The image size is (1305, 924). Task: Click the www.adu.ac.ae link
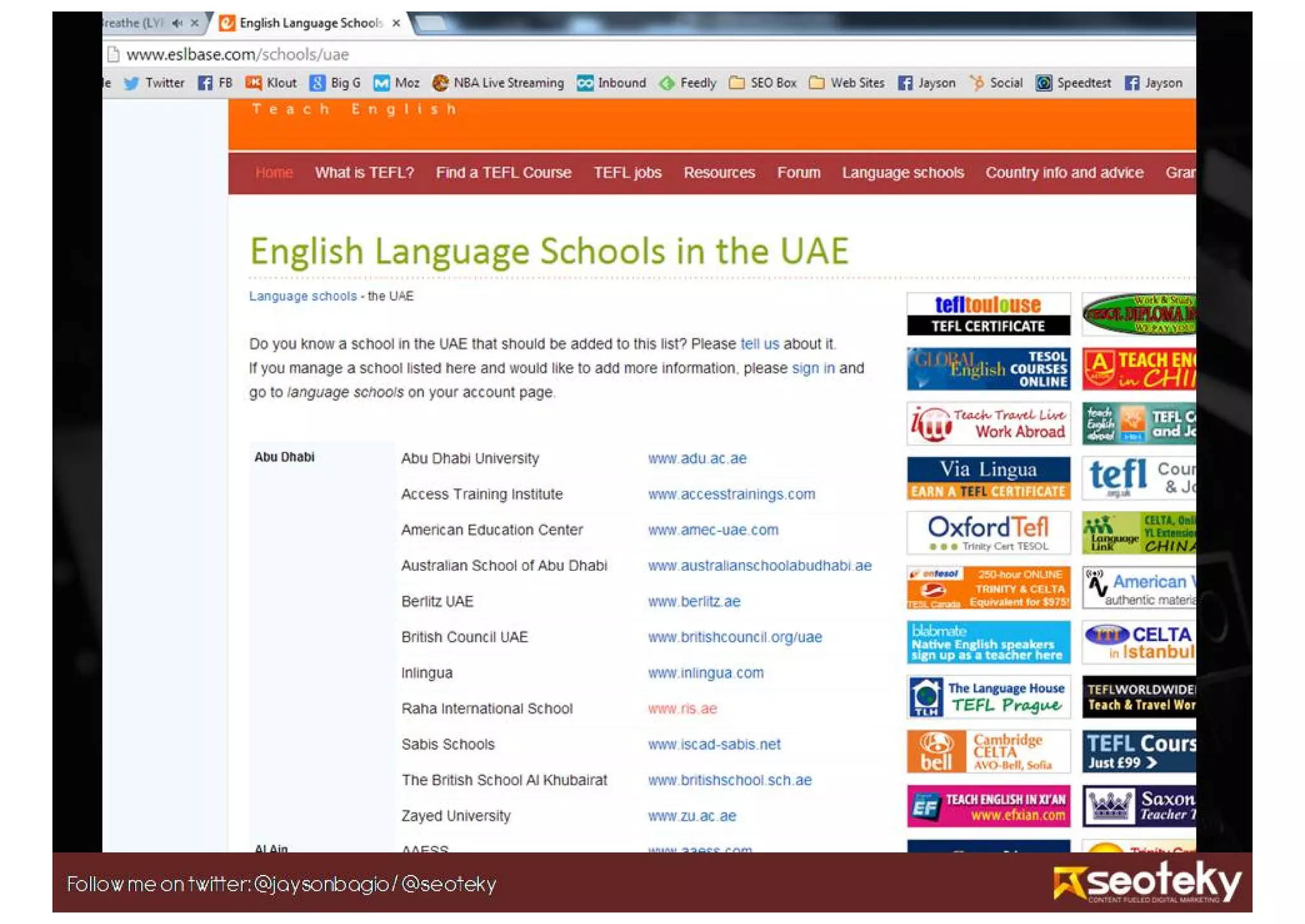[x=697, y=458]
